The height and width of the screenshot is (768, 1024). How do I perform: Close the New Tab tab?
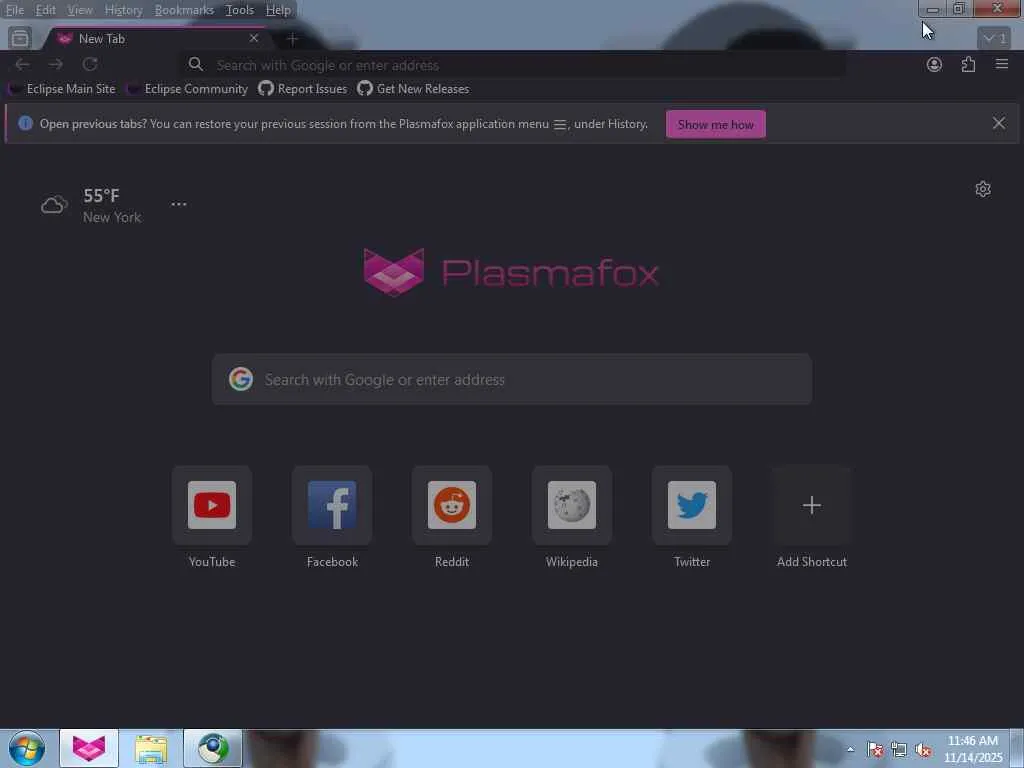pyautogui.click(x=254, y=39)
